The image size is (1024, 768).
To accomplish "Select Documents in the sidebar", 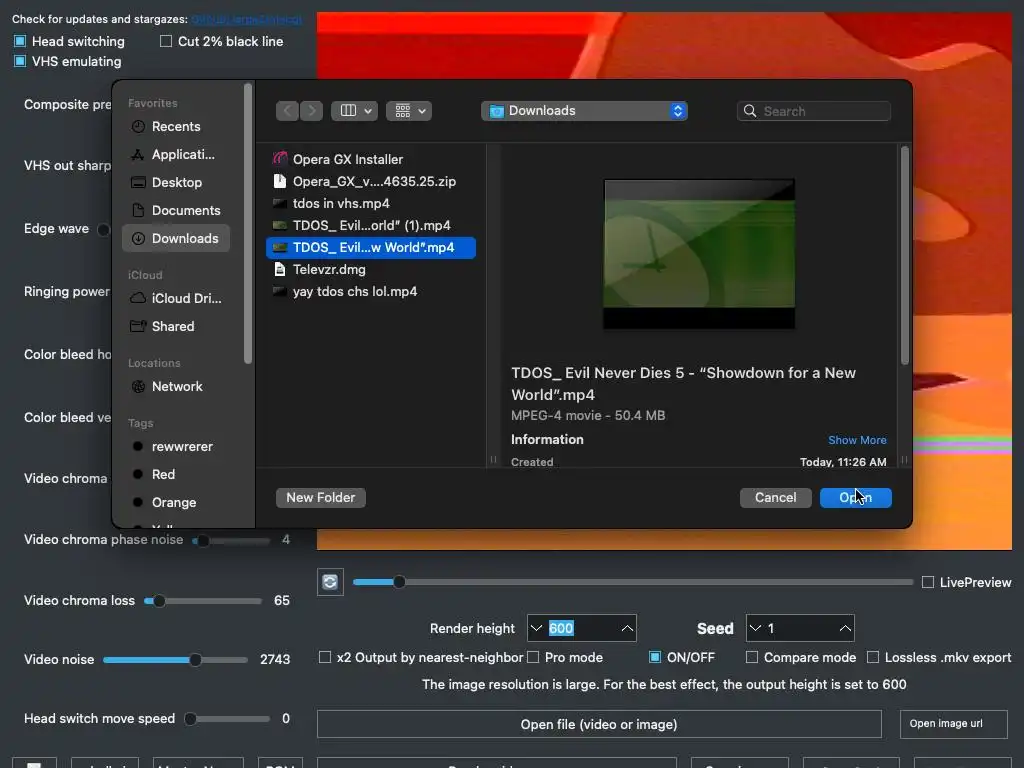I will [176, 211].
